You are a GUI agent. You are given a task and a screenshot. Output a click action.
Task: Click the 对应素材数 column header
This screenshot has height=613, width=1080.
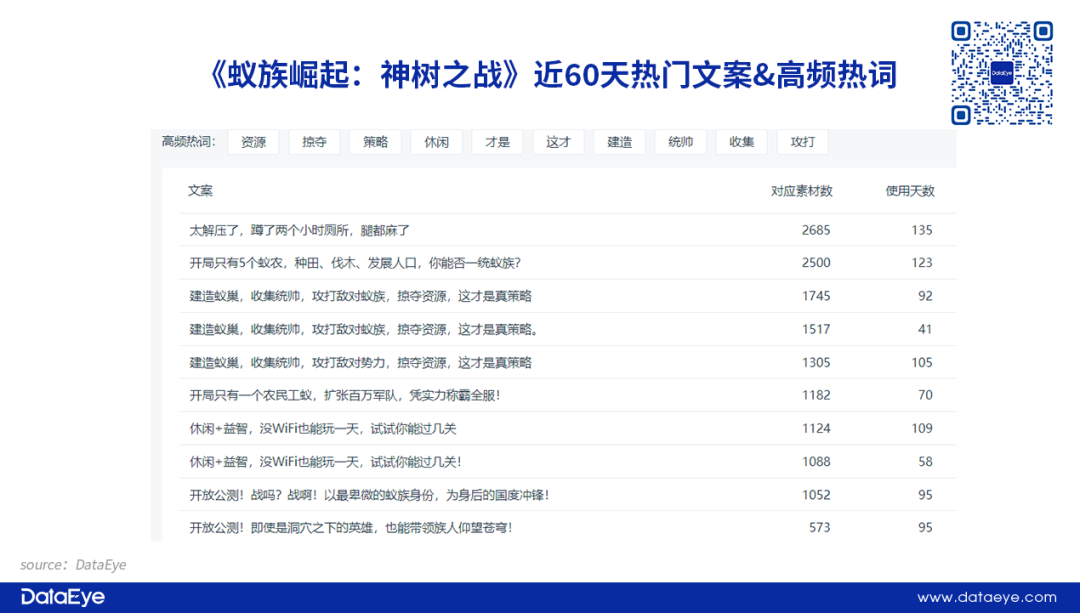coord(802,191)
